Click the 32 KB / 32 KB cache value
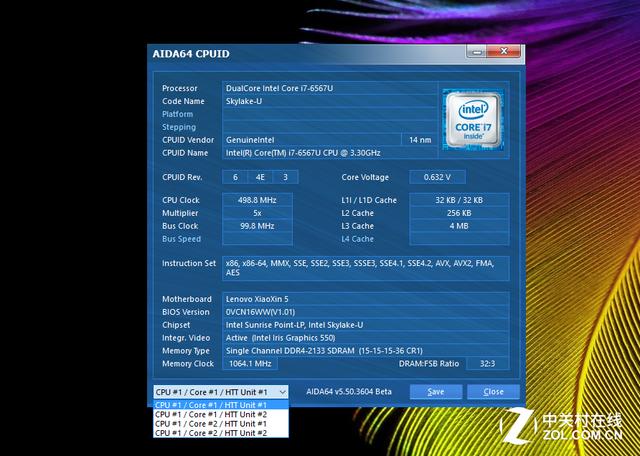This screenshot has height=456, width=640. (x=459, y=200)
